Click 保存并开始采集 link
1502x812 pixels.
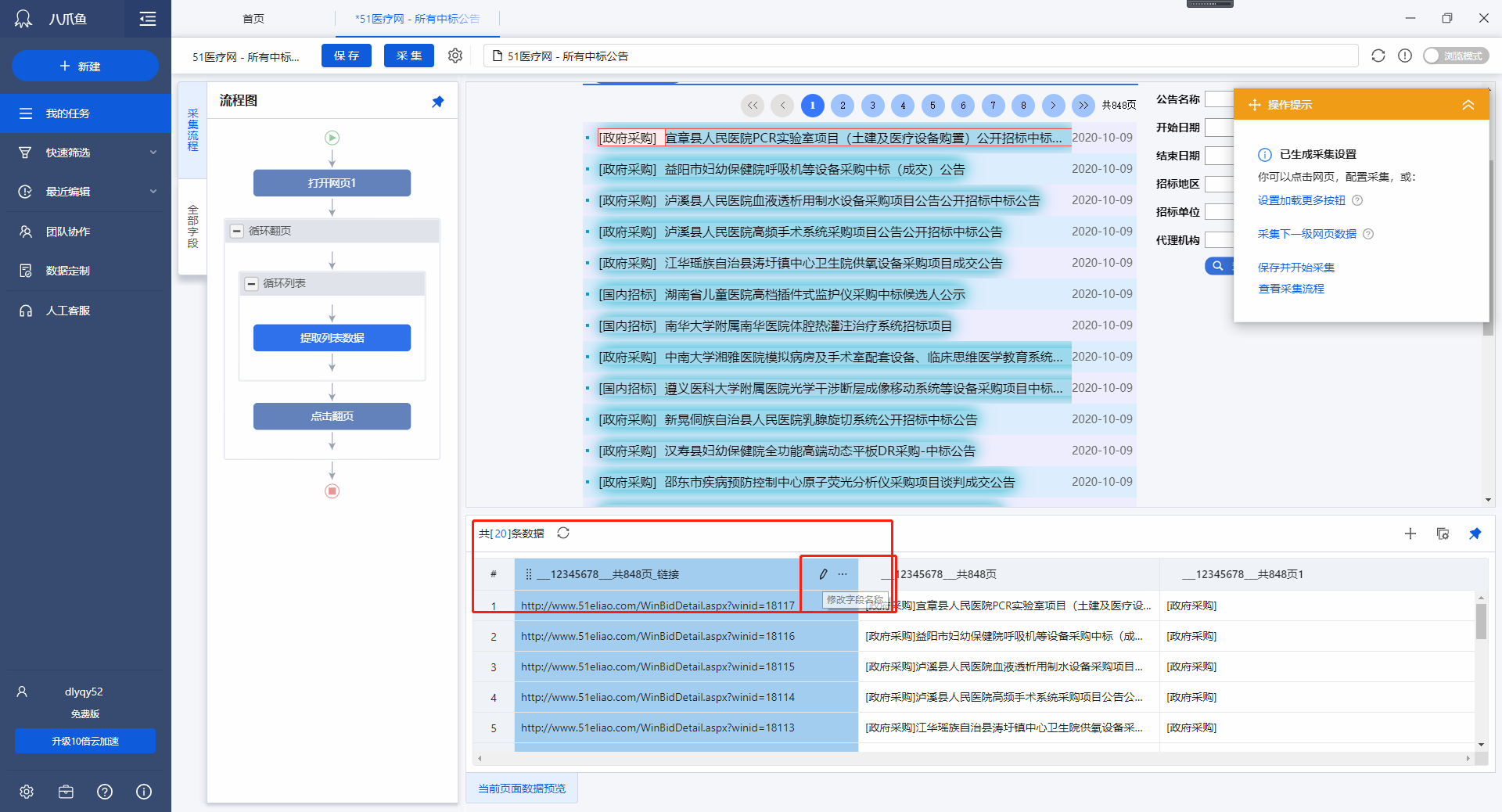pyautogui.click(x=1296, y=268)
